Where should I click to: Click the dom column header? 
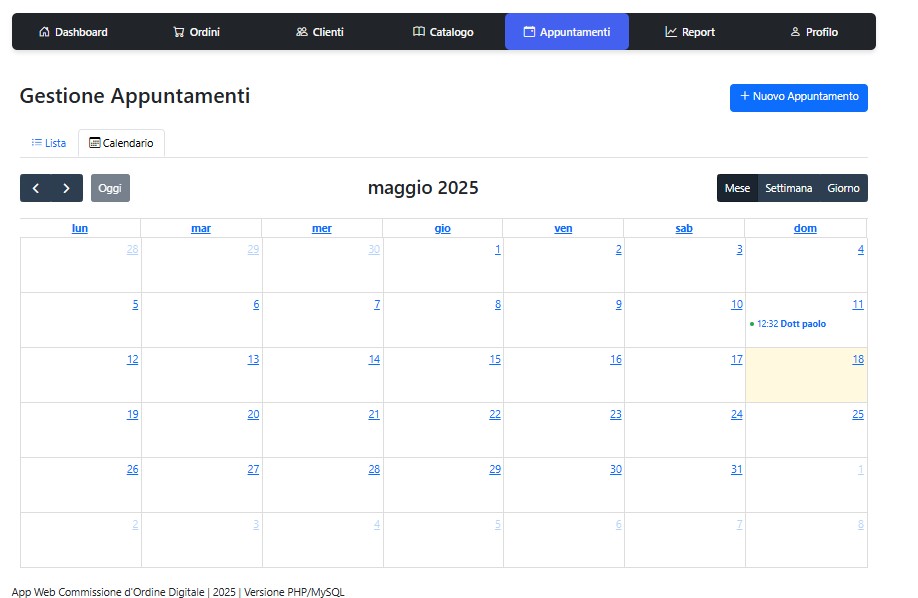805,228
